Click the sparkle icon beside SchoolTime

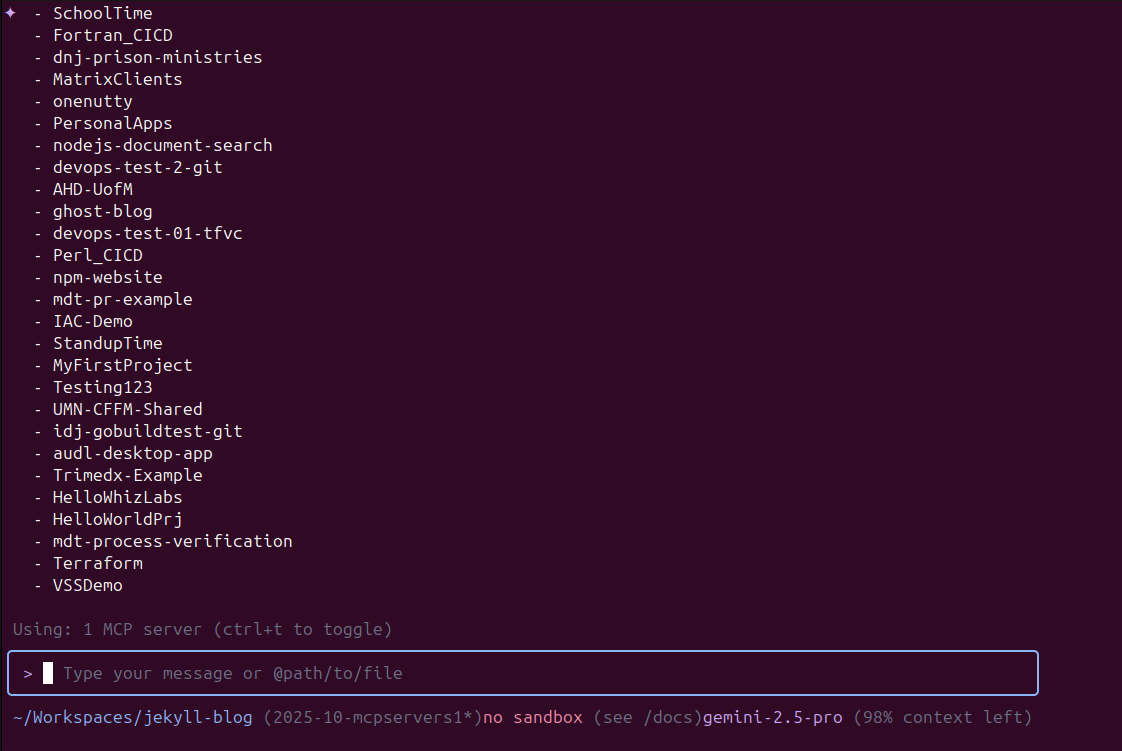11,13
